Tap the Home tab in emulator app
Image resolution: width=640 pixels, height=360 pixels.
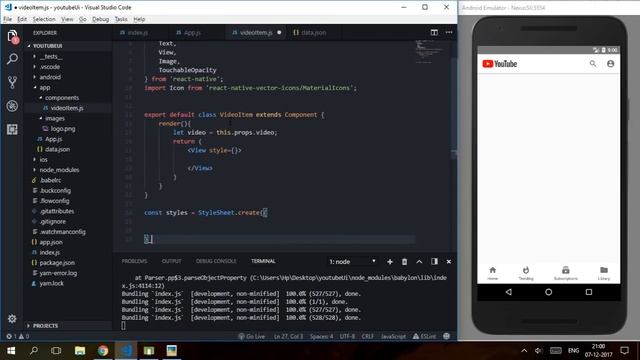coord(493,273)
